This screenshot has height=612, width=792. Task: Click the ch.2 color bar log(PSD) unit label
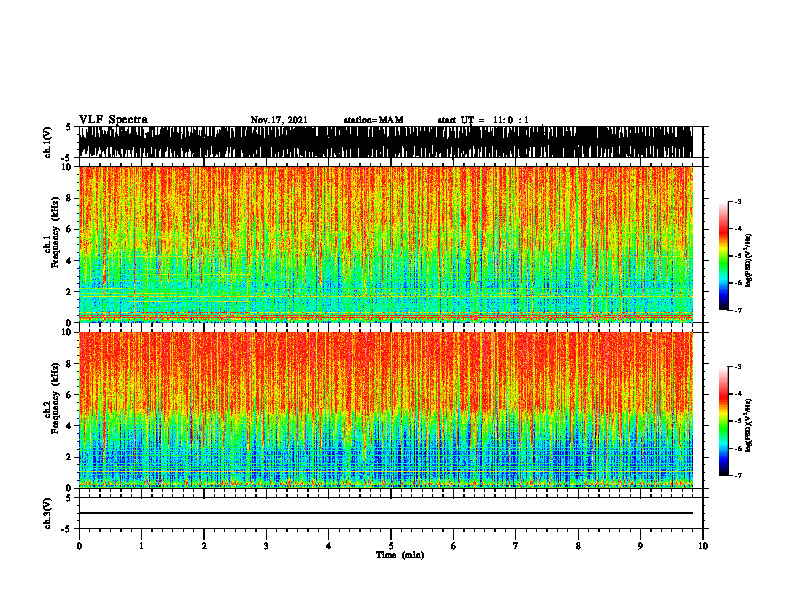coord(749,426)
